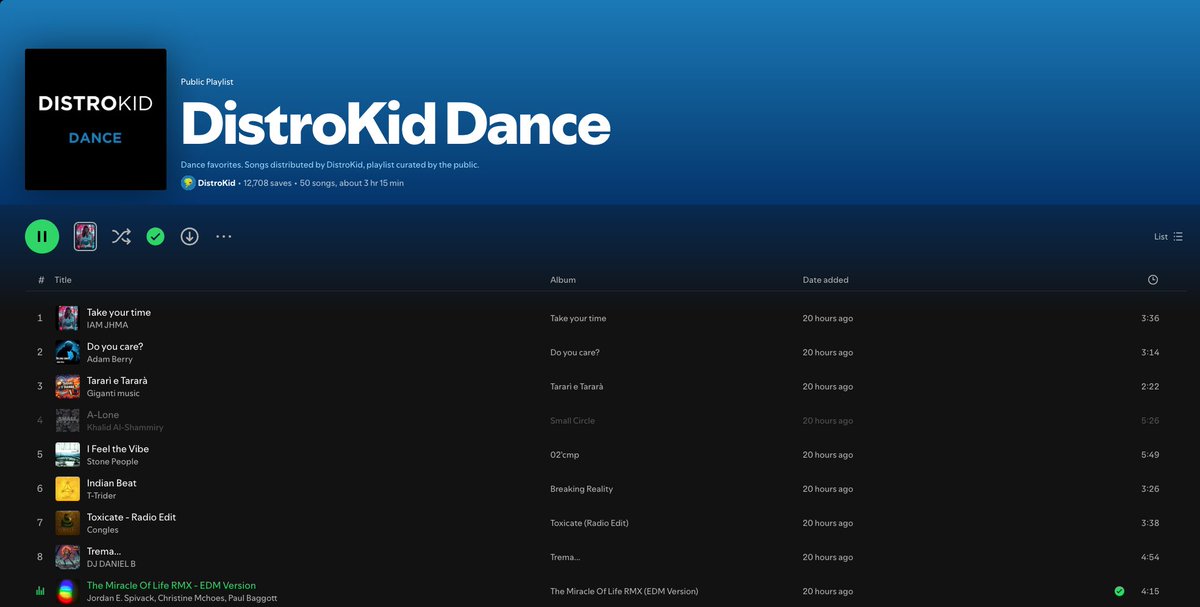This screenshot has width=1200, height=607.
Task: Open the DistroKid profile link
Action: point(216,183)
